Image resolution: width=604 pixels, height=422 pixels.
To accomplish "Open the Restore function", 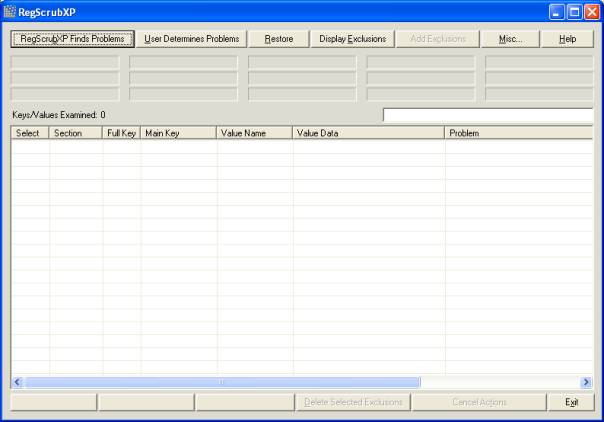I will coord(279,39).
